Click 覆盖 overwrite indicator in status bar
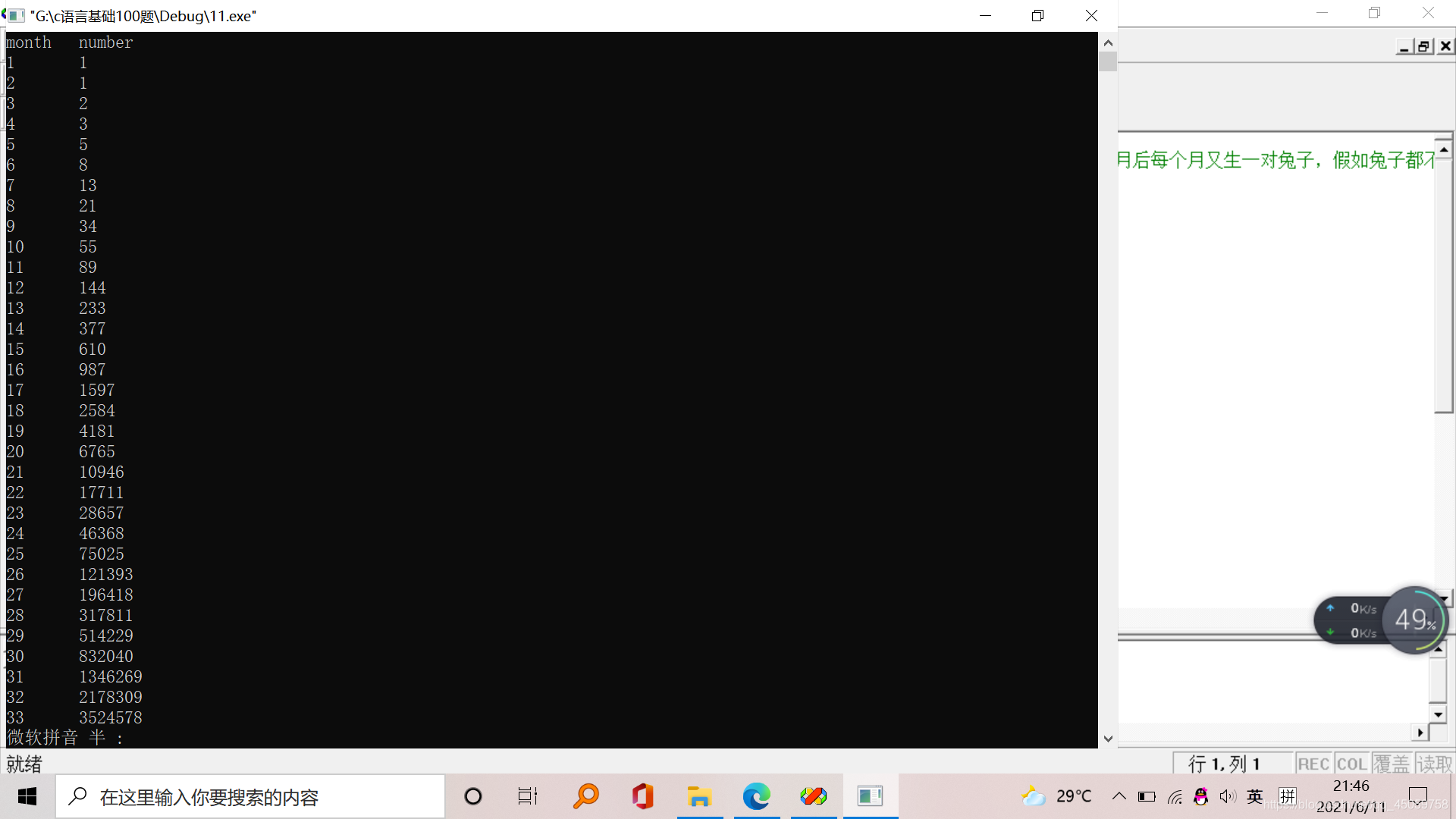This screenshot has width=1456, height=819. pos(1392,764)
